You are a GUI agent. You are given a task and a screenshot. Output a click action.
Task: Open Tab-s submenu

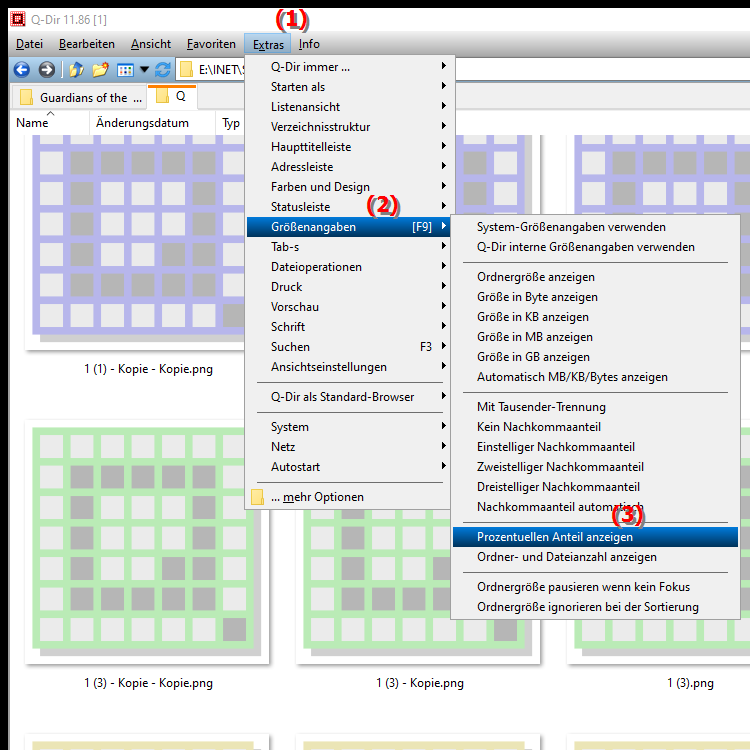(348, 247)
